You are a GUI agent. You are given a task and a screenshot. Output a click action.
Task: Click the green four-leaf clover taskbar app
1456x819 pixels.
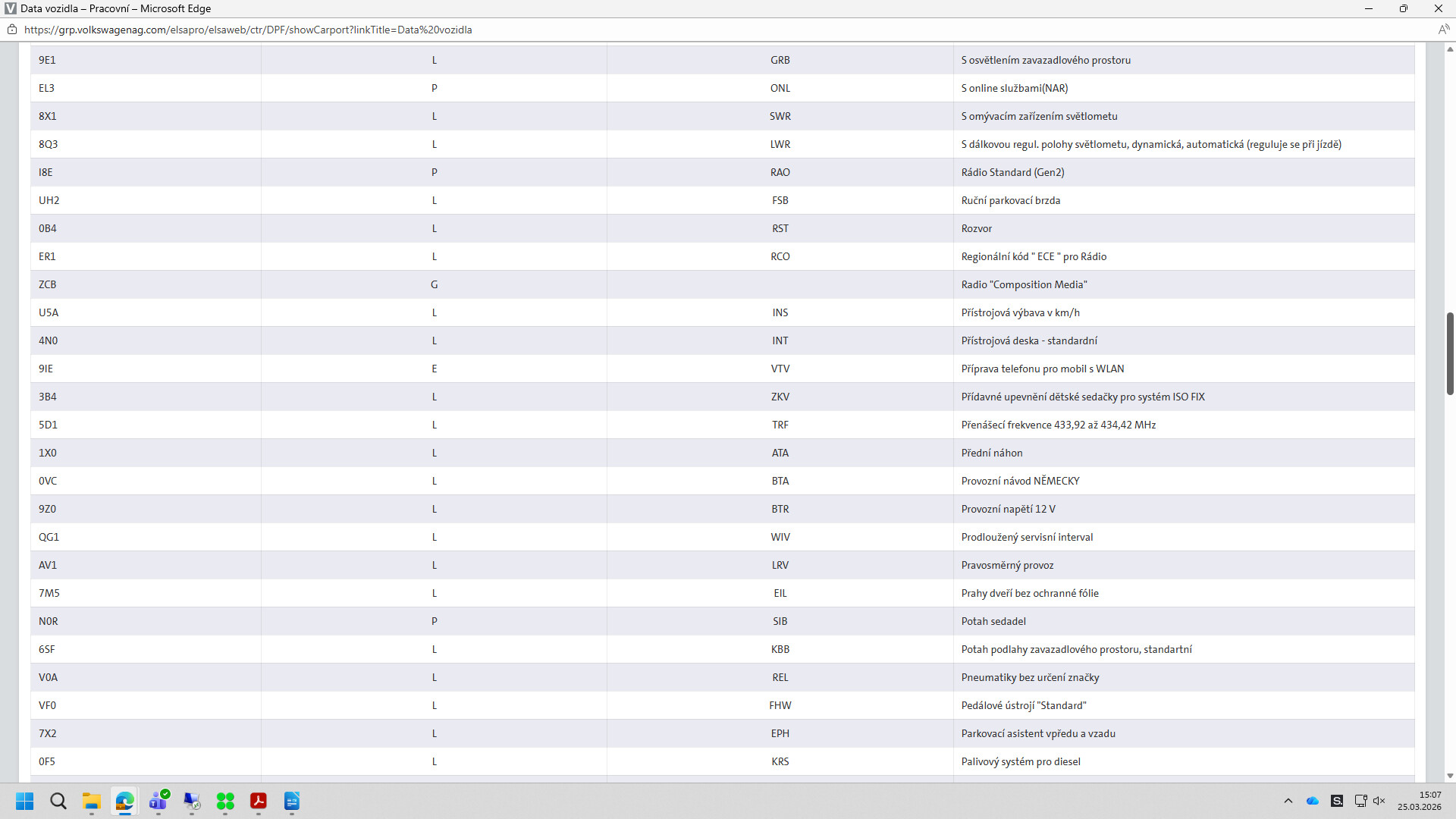[225, 801]
